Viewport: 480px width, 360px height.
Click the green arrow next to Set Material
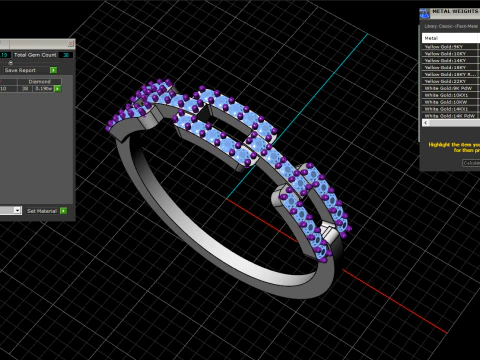(x=63, y=211)
